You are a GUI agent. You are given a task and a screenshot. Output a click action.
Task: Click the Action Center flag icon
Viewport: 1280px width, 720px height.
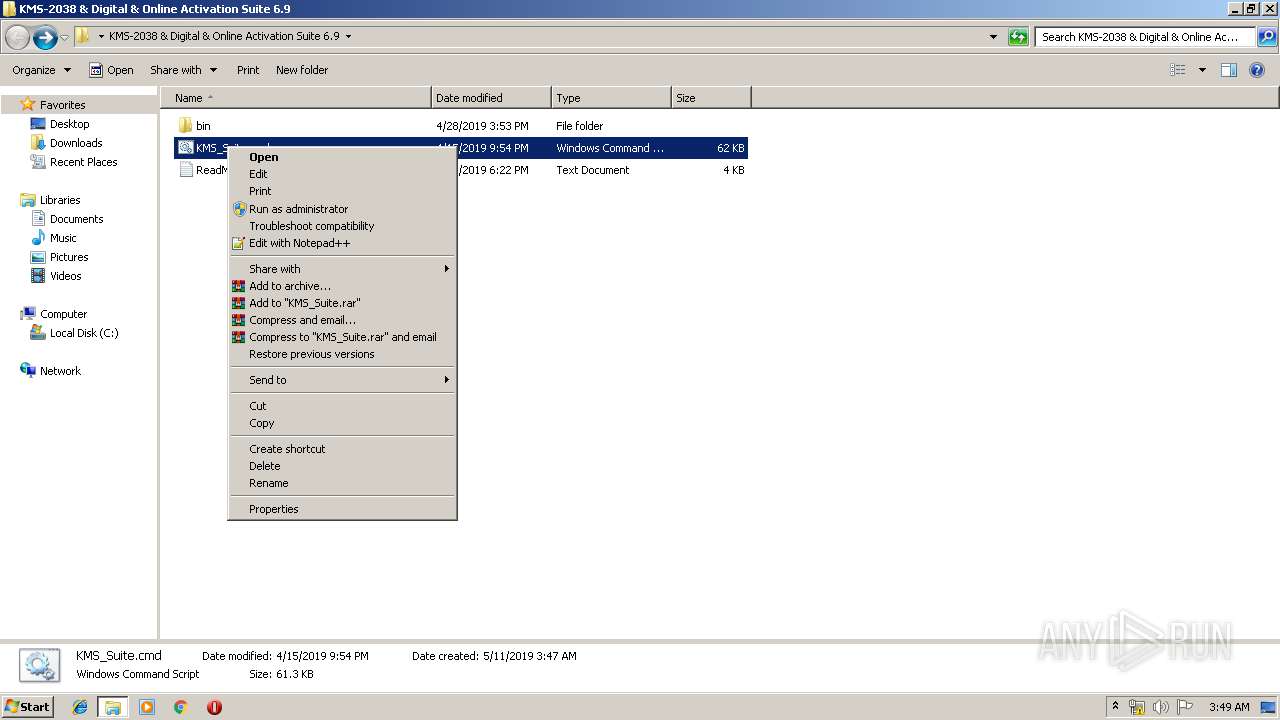1185,707
